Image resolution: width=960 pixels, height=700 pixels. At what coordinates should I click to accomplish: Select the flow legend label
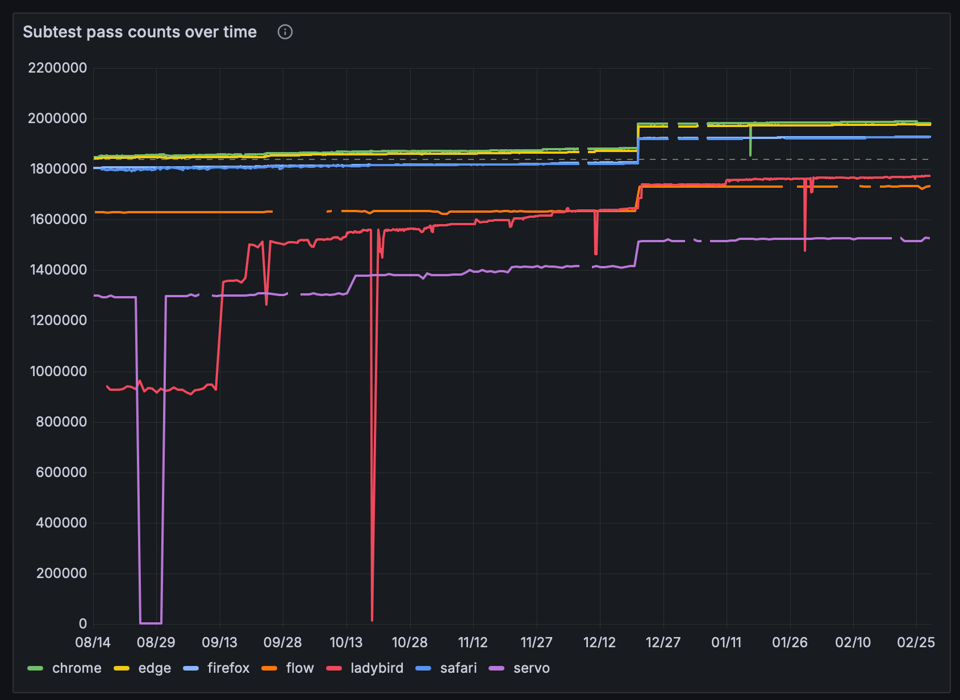coord(299,668)
